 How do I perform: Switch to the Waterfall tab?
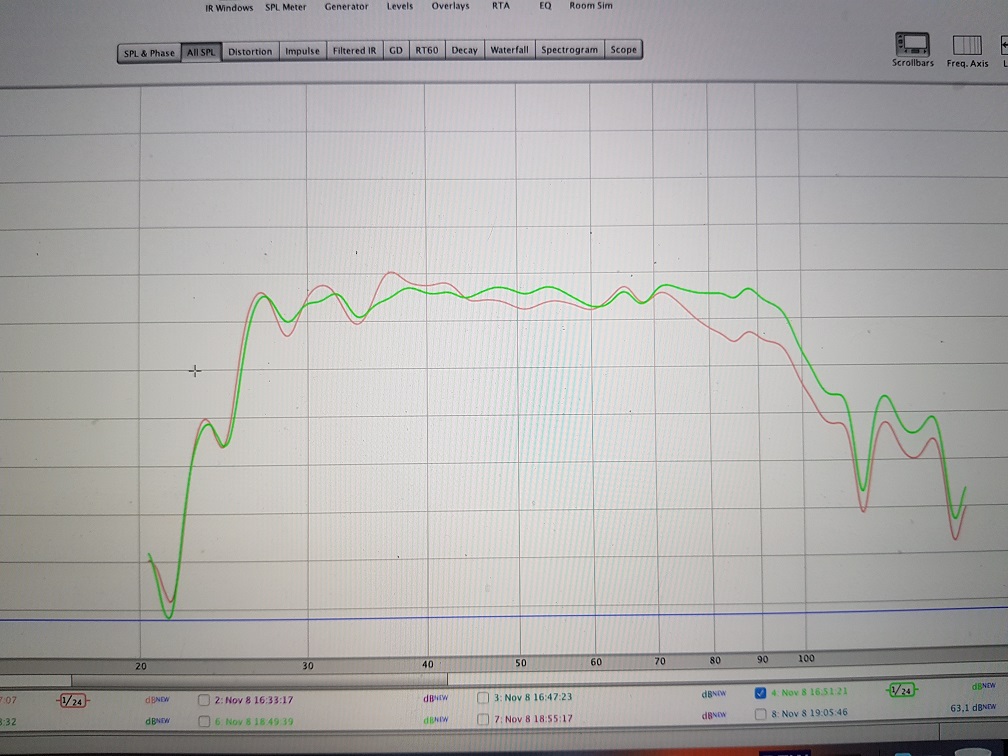tap(509, 50)
